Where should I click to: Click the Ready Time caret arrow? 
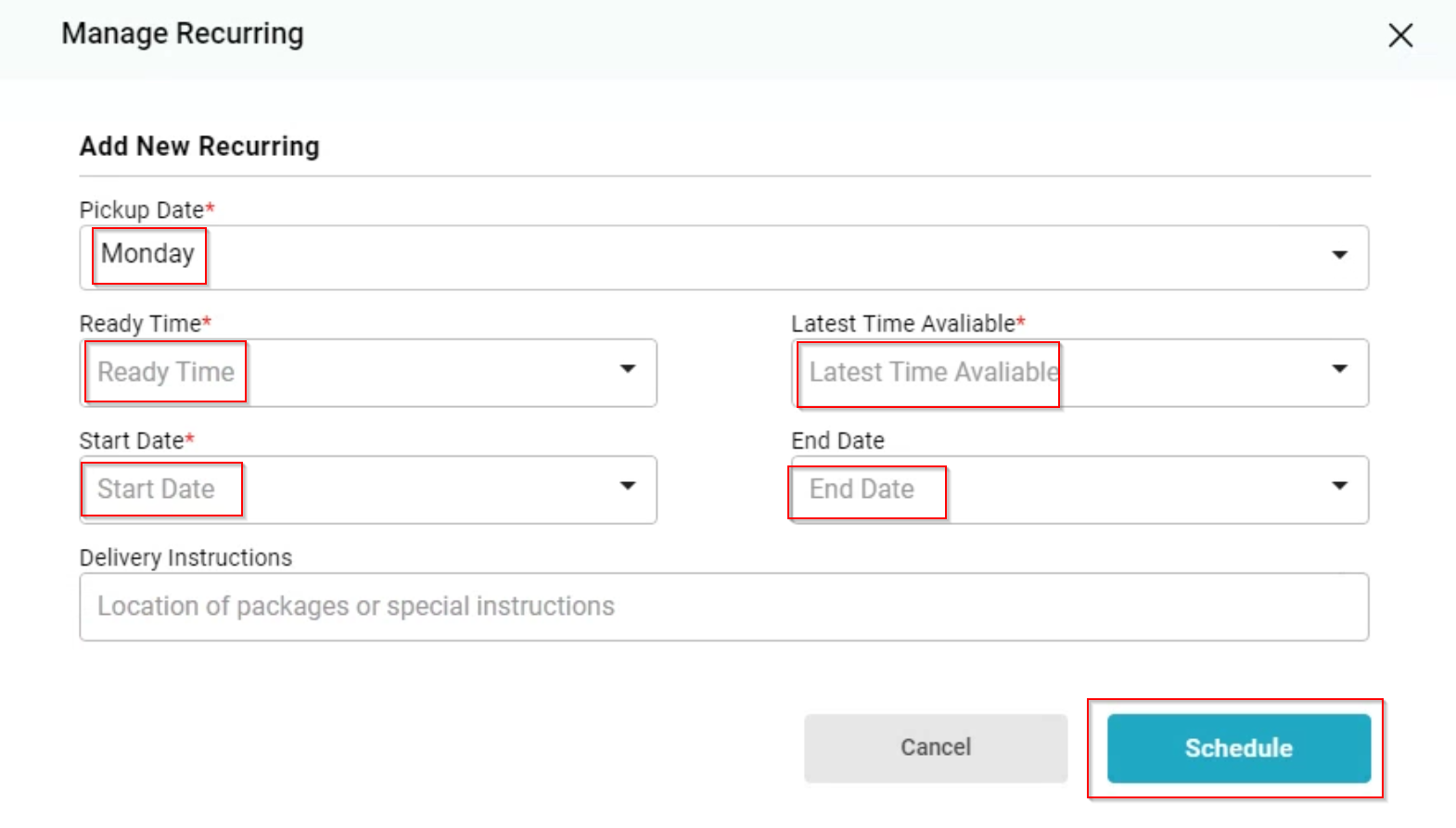(x=628, y=369)
